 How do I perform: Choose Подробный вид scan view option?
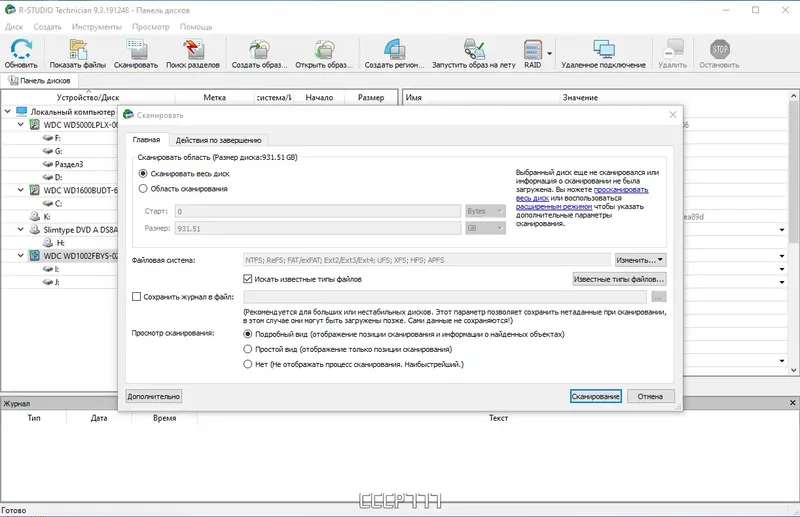click(248, 334)
